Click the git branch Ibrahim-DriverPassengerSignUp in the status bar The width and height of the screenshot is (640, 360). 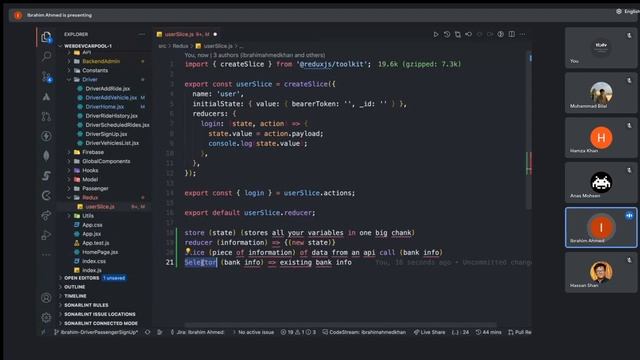point(96,332)
